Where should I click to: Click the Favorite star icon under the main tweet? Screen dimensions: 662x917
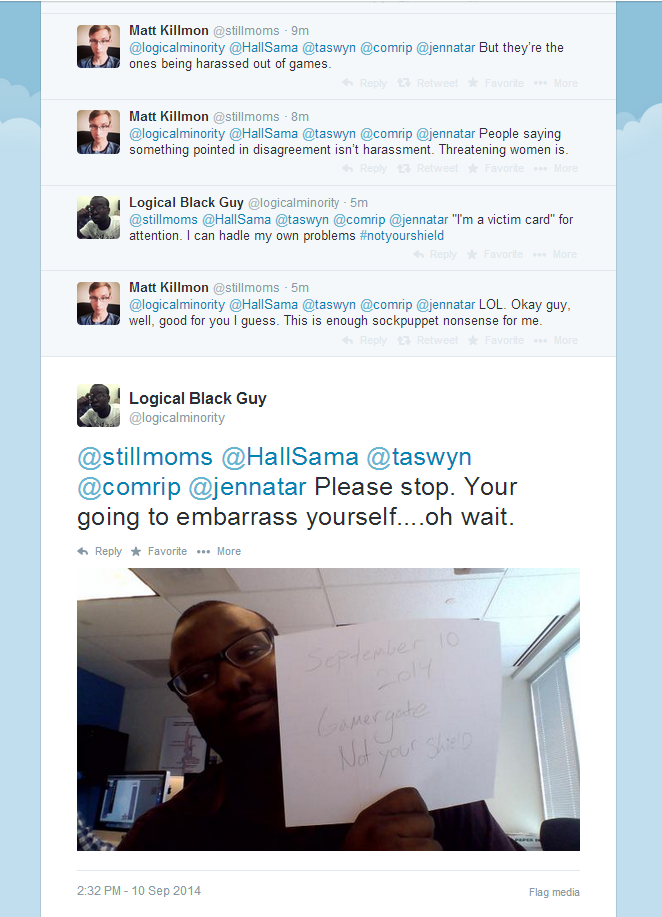tap(136, 551)
